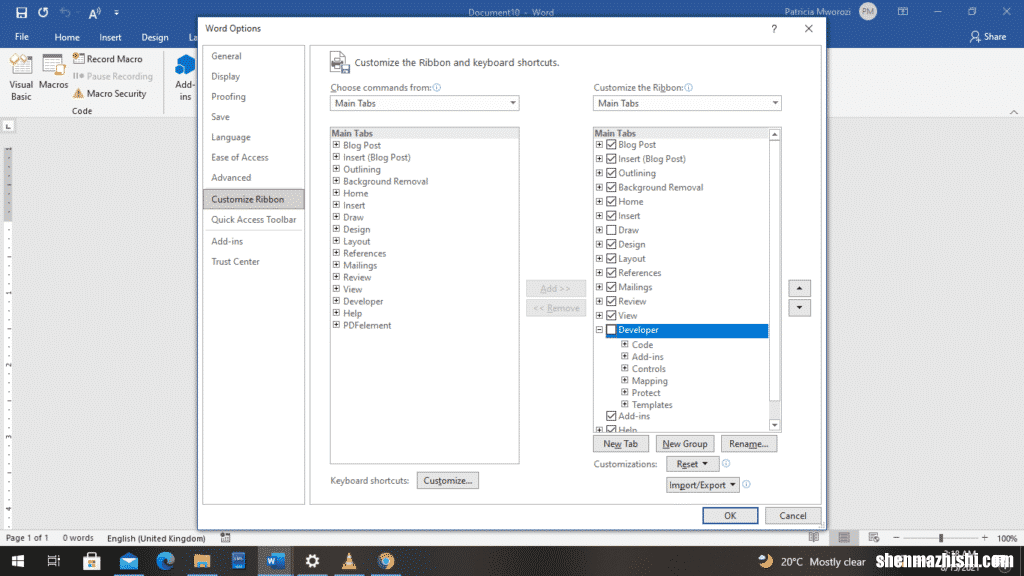1024x576 pixels.
Task: Click the Add-ins ribbon icon
Action: pyautogui.click(x=185, y=77)
